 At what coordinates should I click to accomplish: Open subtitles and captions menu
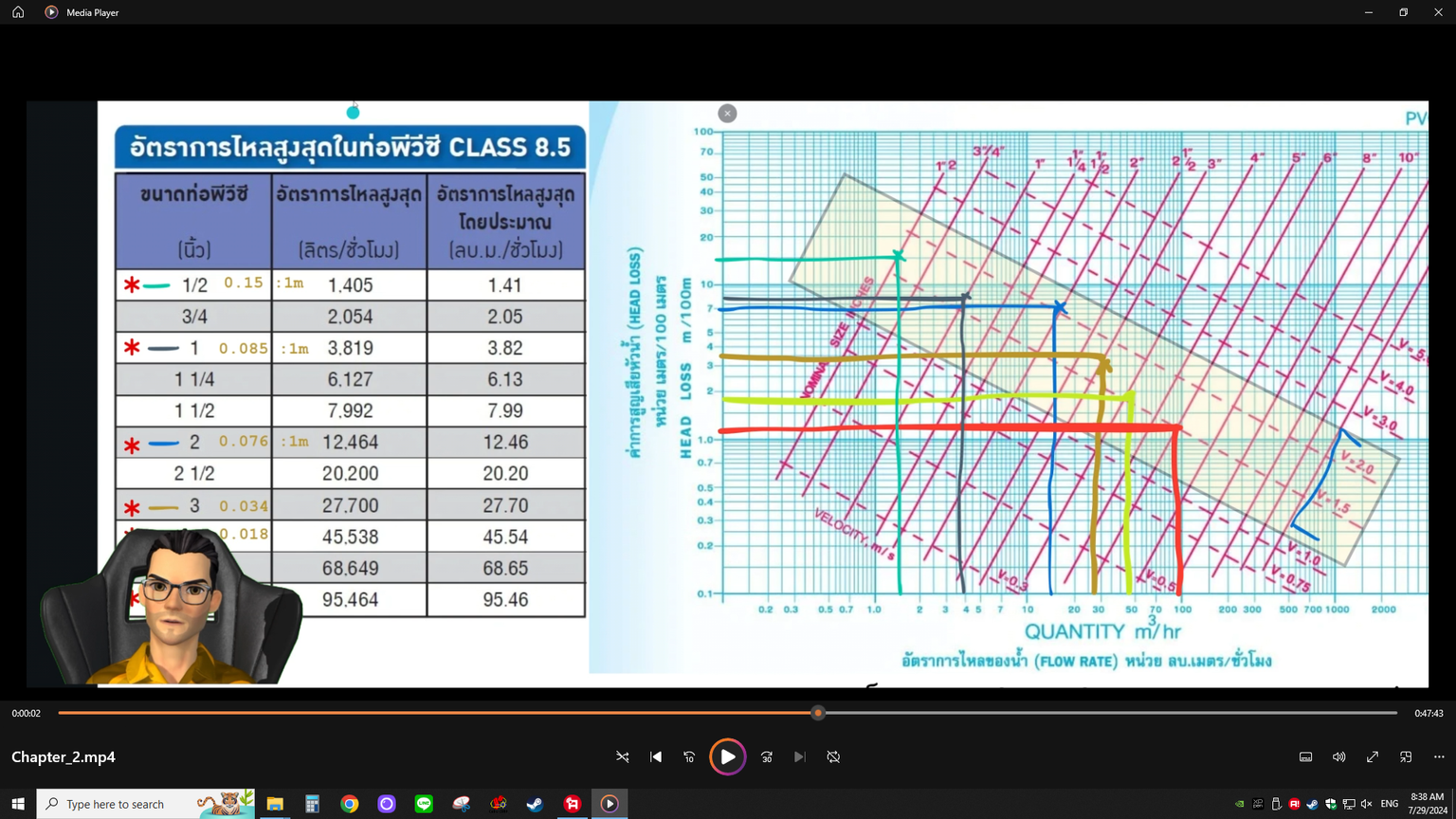tap(1305, 757)
